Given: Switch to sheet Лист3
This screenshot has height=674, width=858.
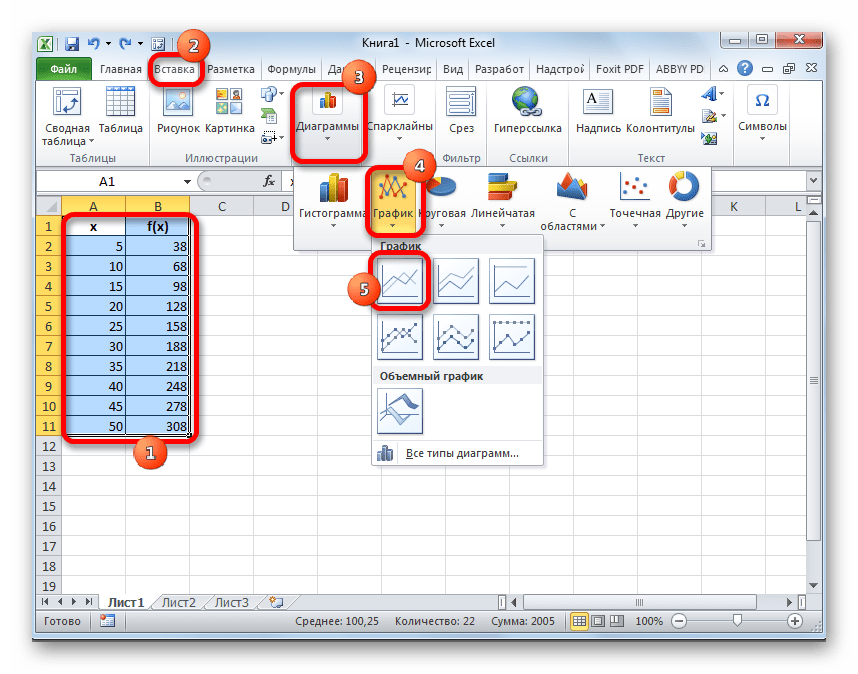Looking at the screenshot, I should click(x=231, y=602).
